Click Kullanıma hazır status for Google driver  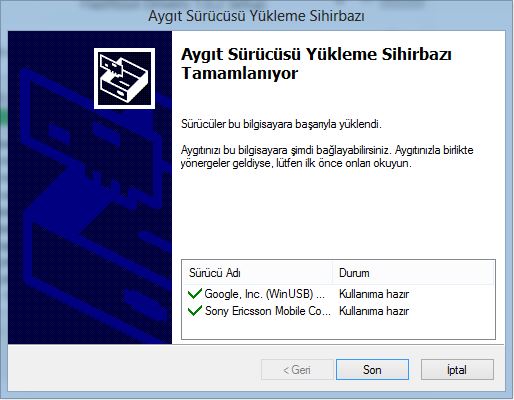click(374, 294)
